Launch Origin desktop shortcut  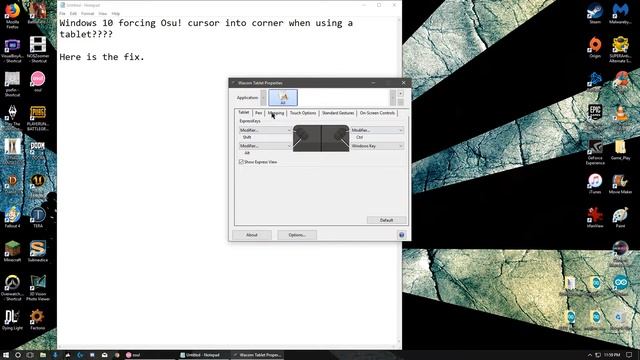click(x=595, y=47)
